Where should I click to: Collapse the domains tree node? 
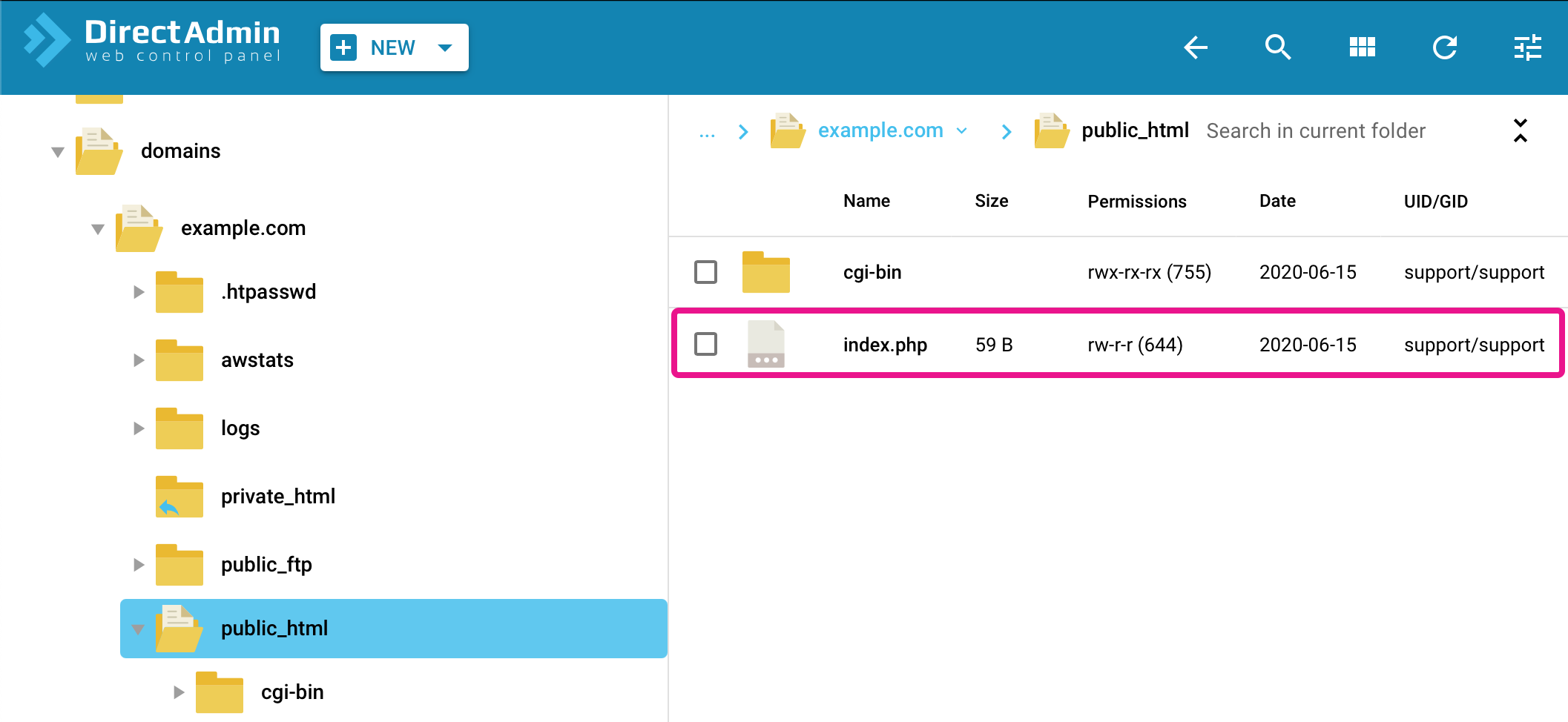pyautogui.click(x=58, y=152)
